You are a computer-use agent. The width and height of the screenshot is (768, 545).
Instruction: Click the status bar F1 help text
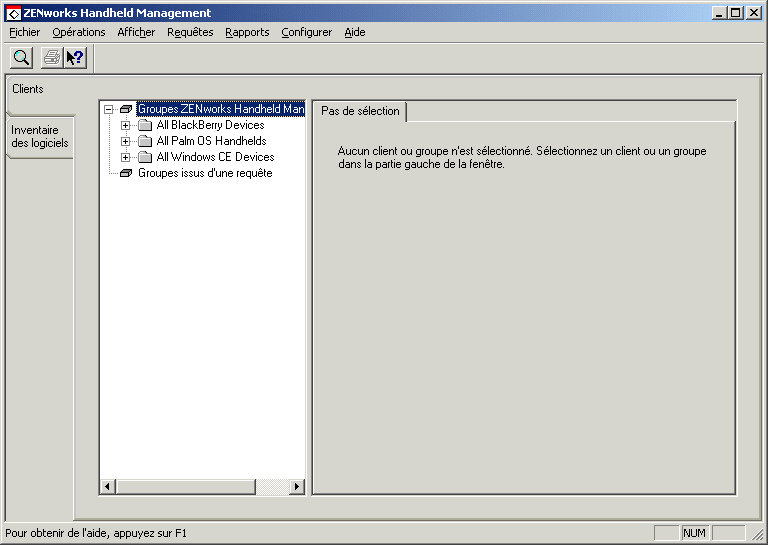point(96,533)
